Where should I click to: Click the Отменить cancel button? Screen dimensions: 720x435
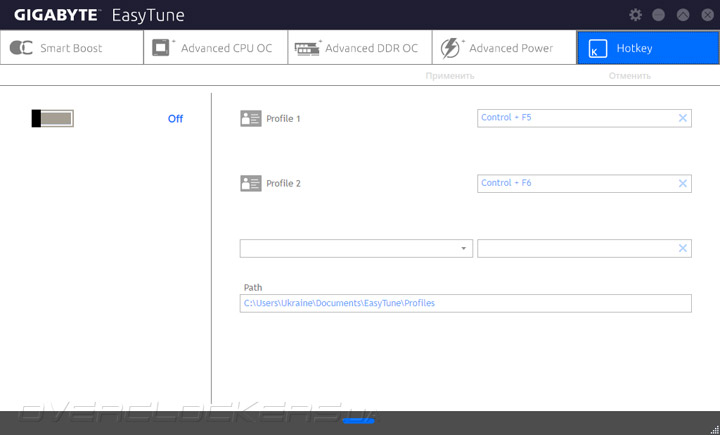[630, 76]
